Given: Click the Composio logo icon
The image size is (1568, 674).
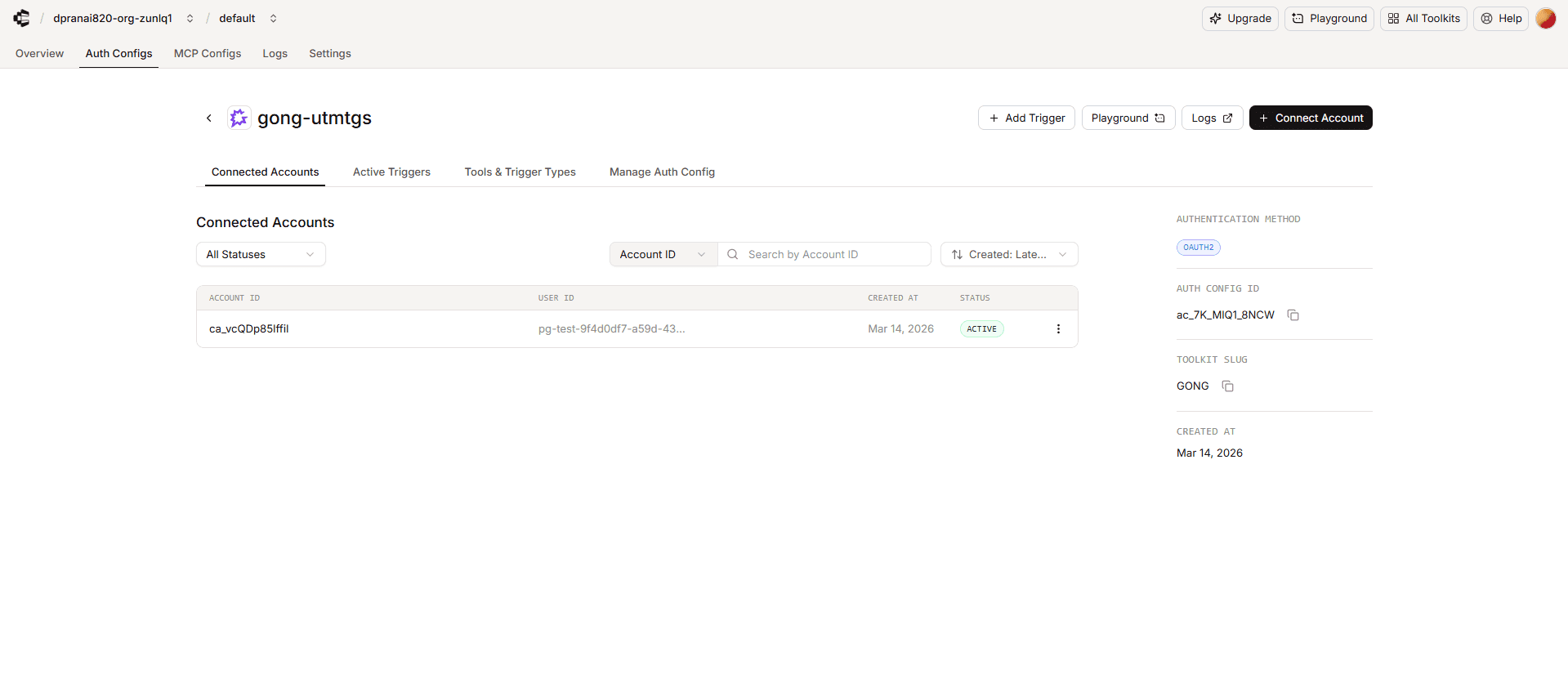Looking at the screenshot, I should (x=21, y=18).
